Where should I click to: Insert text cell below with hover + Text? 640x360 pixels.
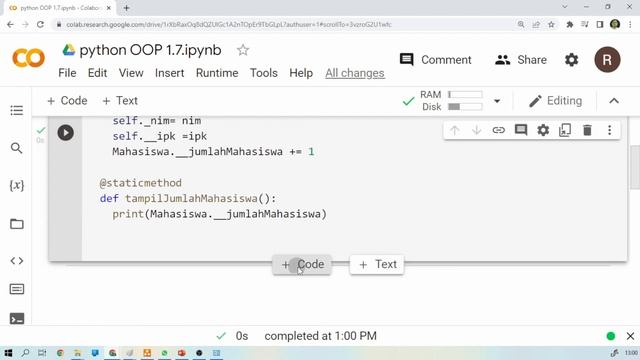377,264
